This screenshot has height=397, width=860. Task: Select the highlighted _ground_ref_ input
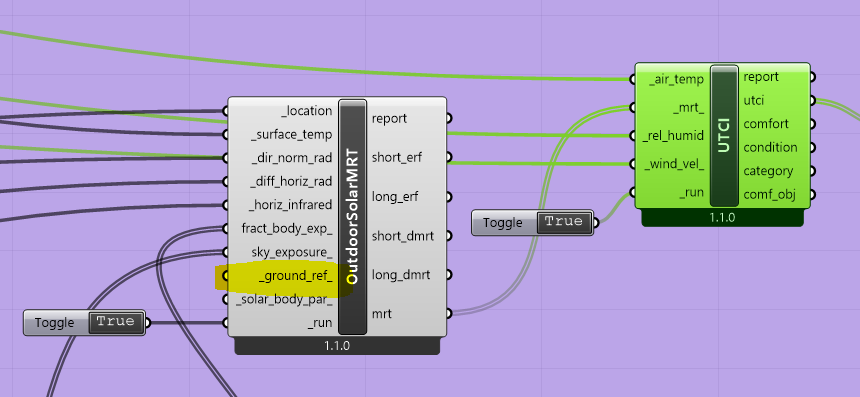coord(296,276)
